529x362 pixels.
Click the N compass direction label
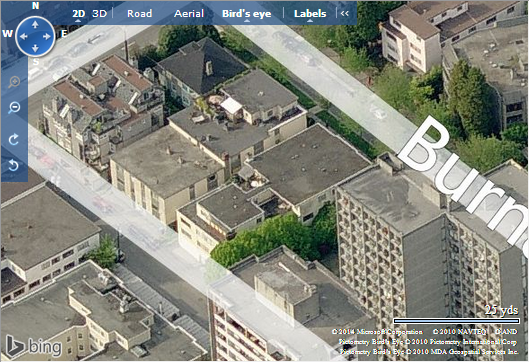coord(35,5)
